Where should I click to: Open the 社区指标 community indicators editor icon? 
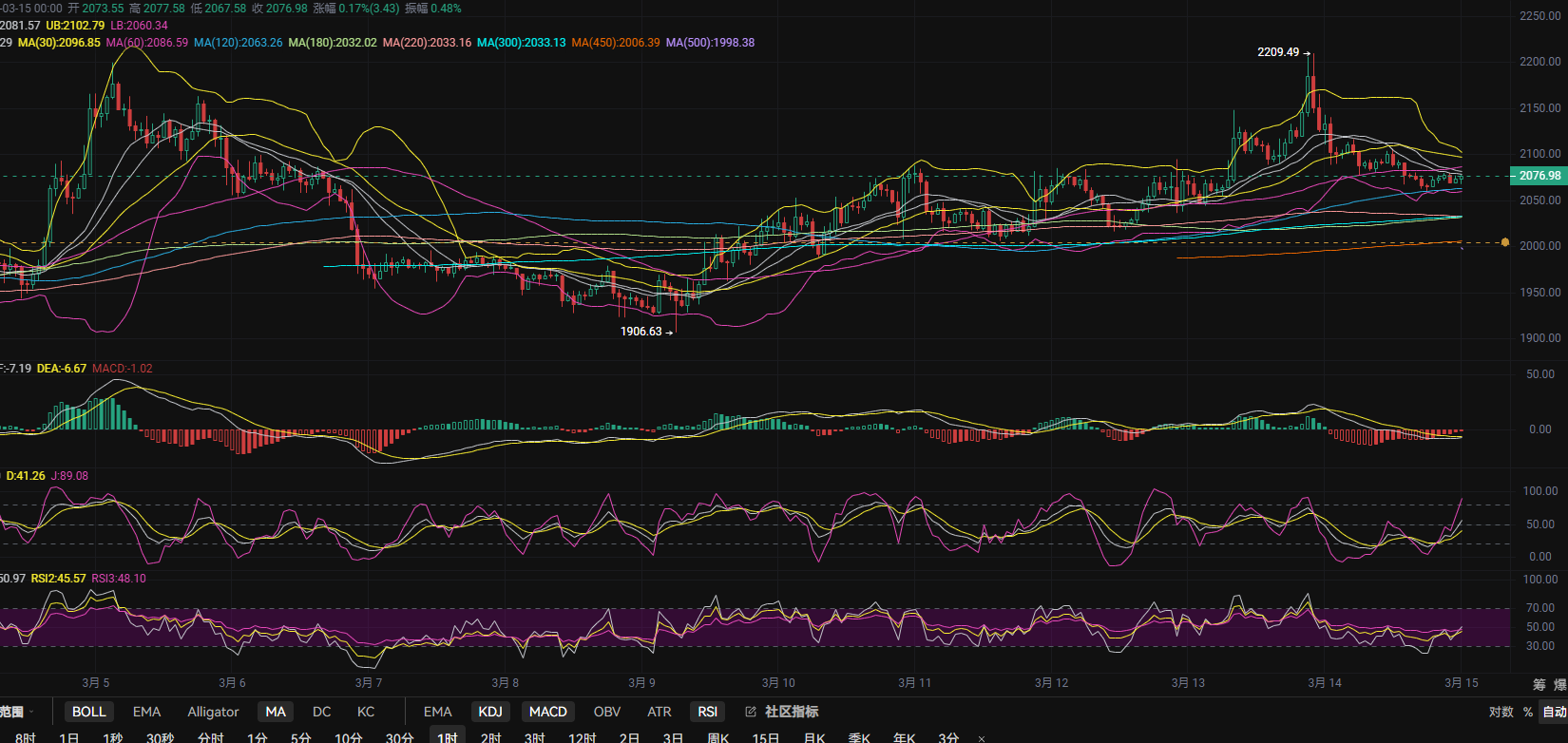751,712
